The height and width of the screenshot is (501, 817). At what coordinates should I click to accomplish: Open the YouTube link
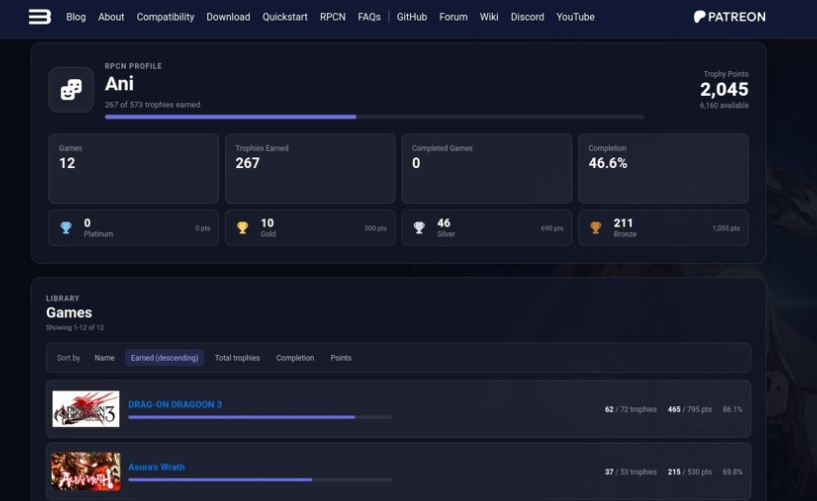point(575,17)
